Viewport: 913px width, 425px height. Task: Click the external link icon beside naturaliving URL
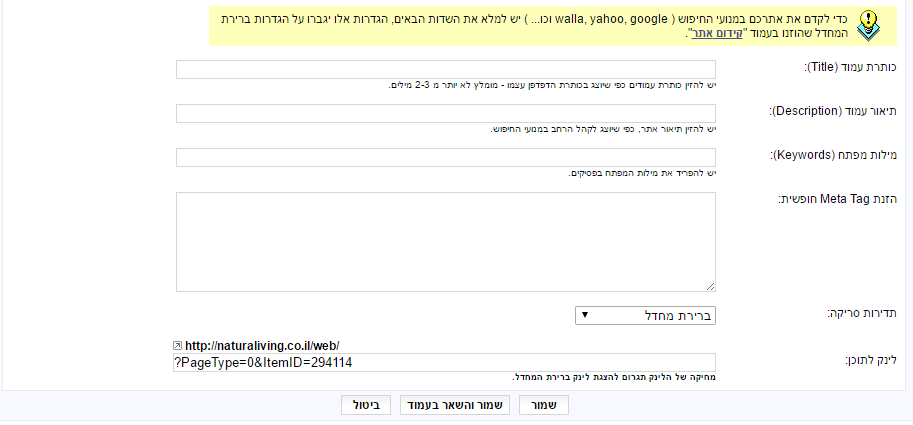(178, 345)
